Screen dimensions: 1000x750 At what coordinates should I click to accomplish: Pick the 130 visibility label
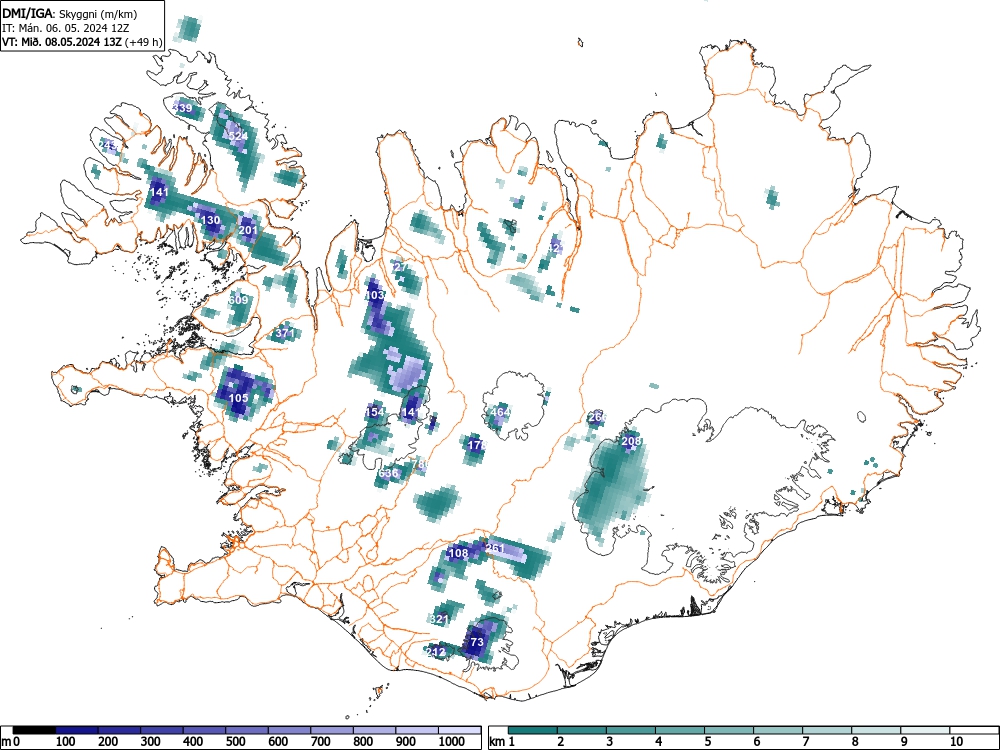point(210,220)
